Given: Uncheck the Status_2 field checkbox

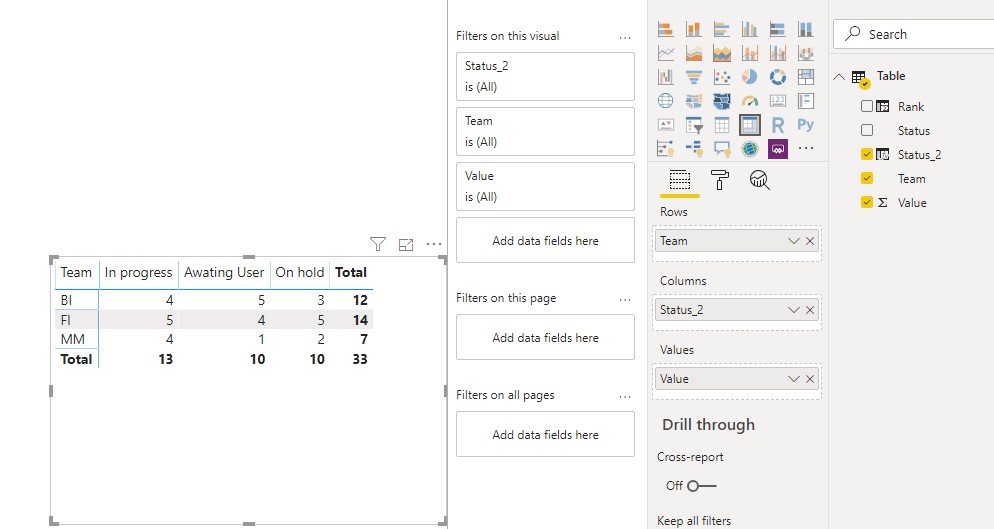Looking at the screenshot, I should click(867, 154).
